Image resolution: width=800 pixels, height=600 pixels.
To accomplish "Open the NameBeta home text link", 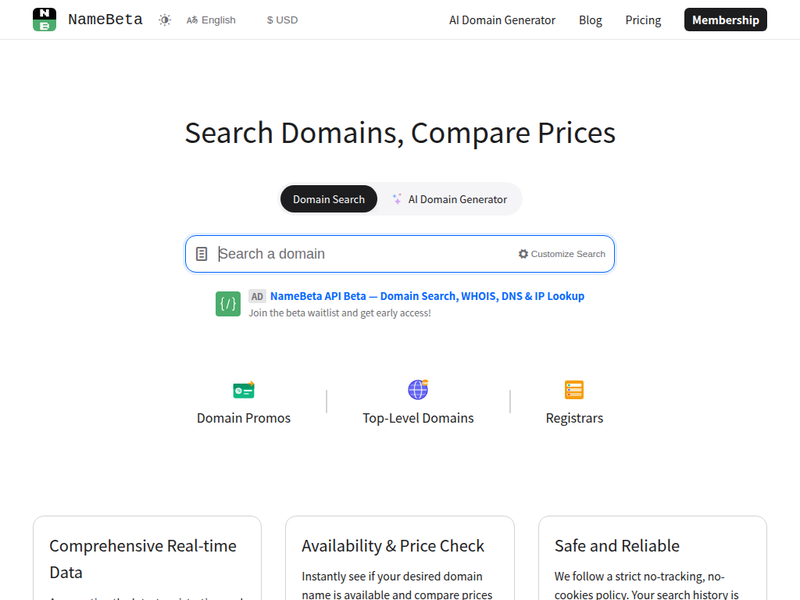I will click(x=105, y=19).
